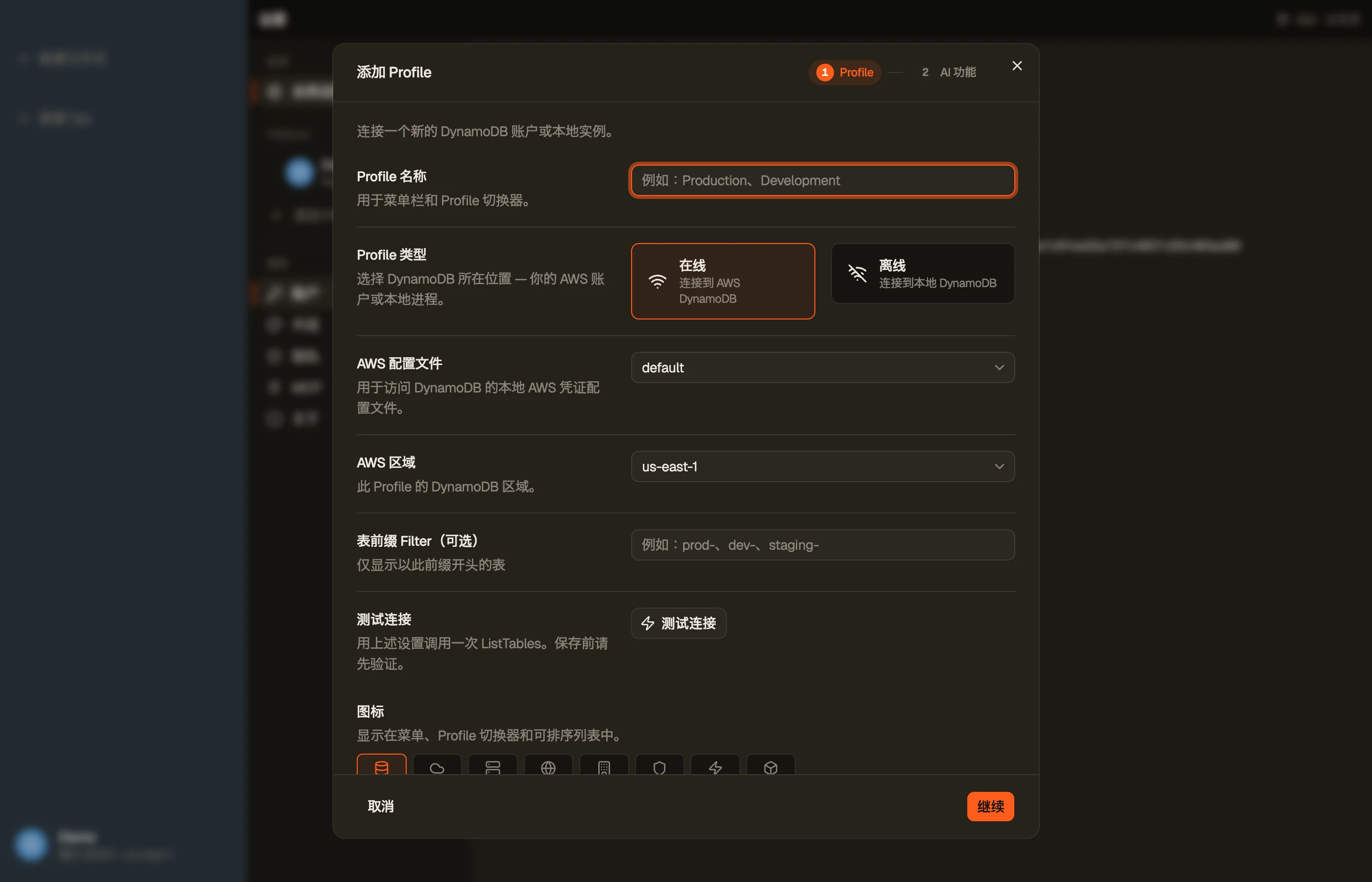1372x882 pixels.
Task: Go to step 1 Profile tab
Action: (845, 72)
